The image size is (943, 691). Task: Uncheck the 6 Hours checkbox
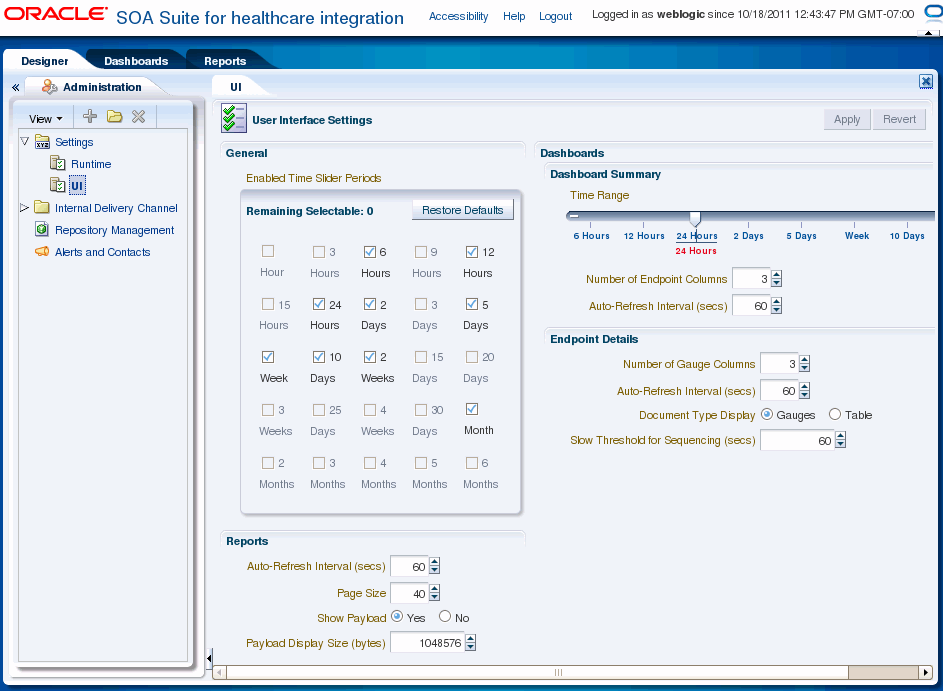click(369, 252)
